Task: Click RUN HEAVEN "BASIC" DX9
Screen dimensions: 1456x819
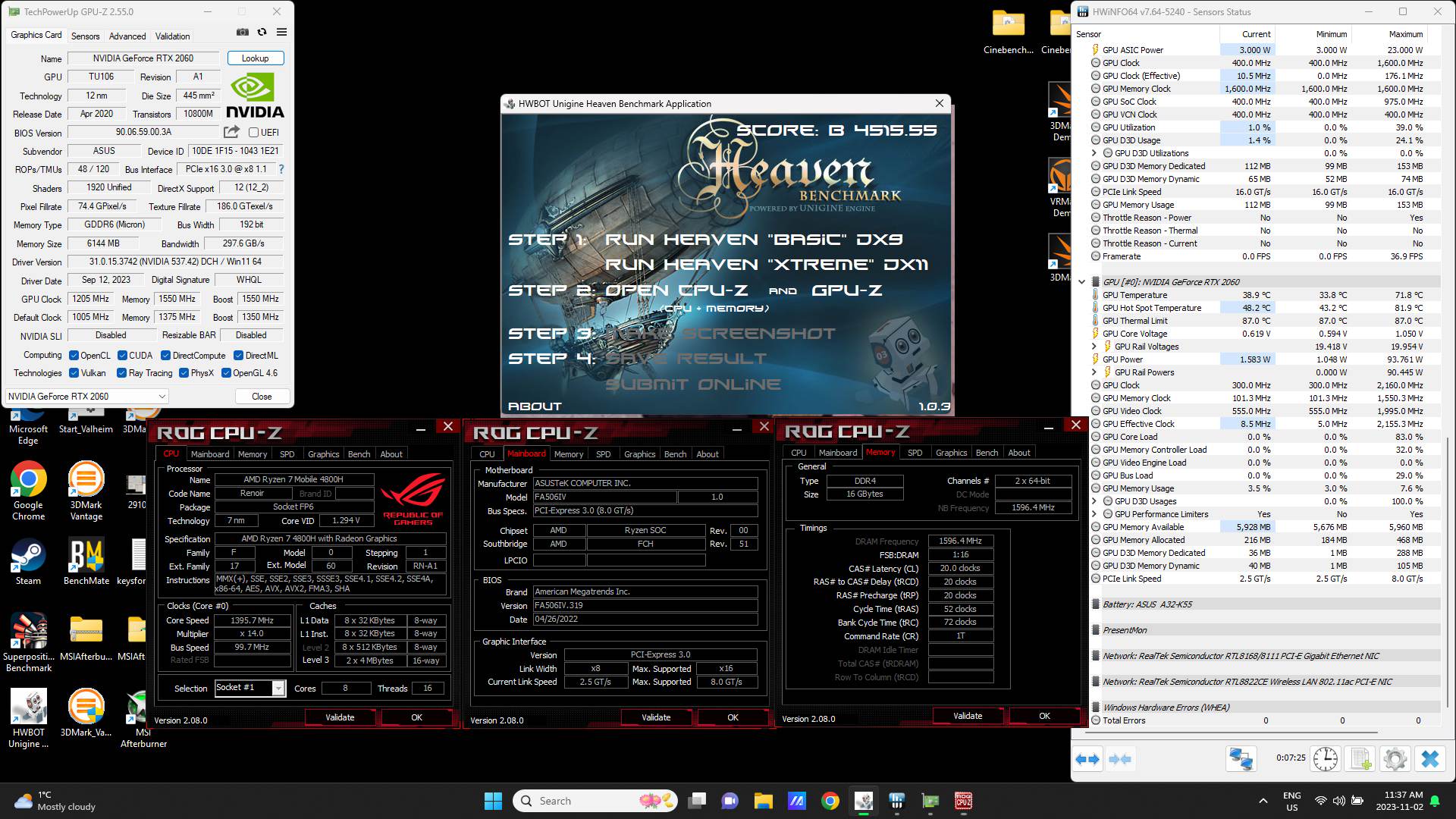Action: pyautogui.click(x=754, y=240)
